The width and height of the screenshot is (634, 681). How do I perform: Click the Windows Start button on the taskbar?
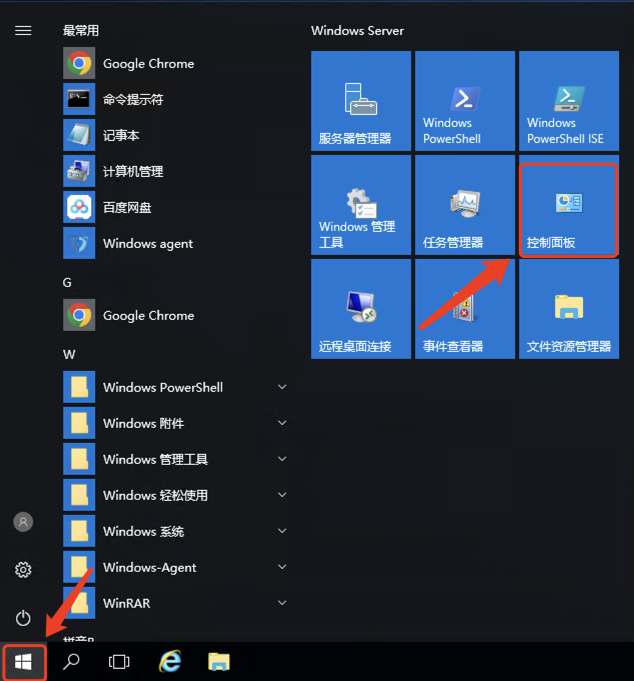coord(23,662)
